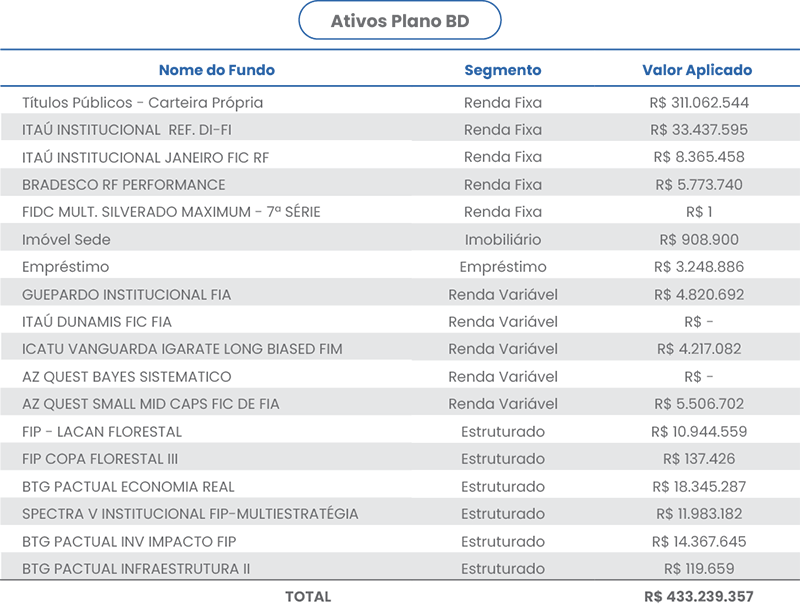Select AZ QUEST BAYES SISTEMATICO row

127,377
